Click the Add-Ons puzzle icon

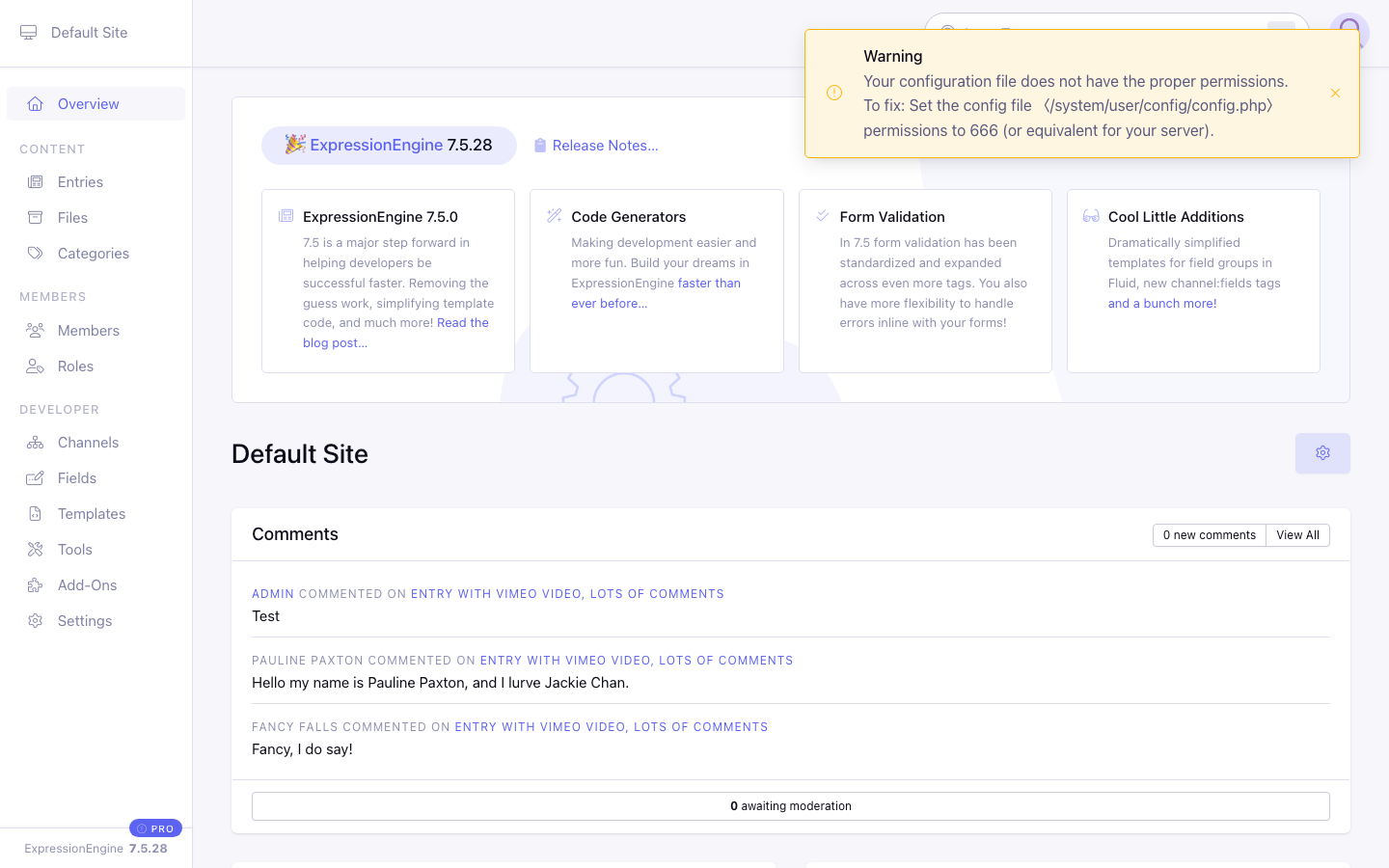coord(36,585)
